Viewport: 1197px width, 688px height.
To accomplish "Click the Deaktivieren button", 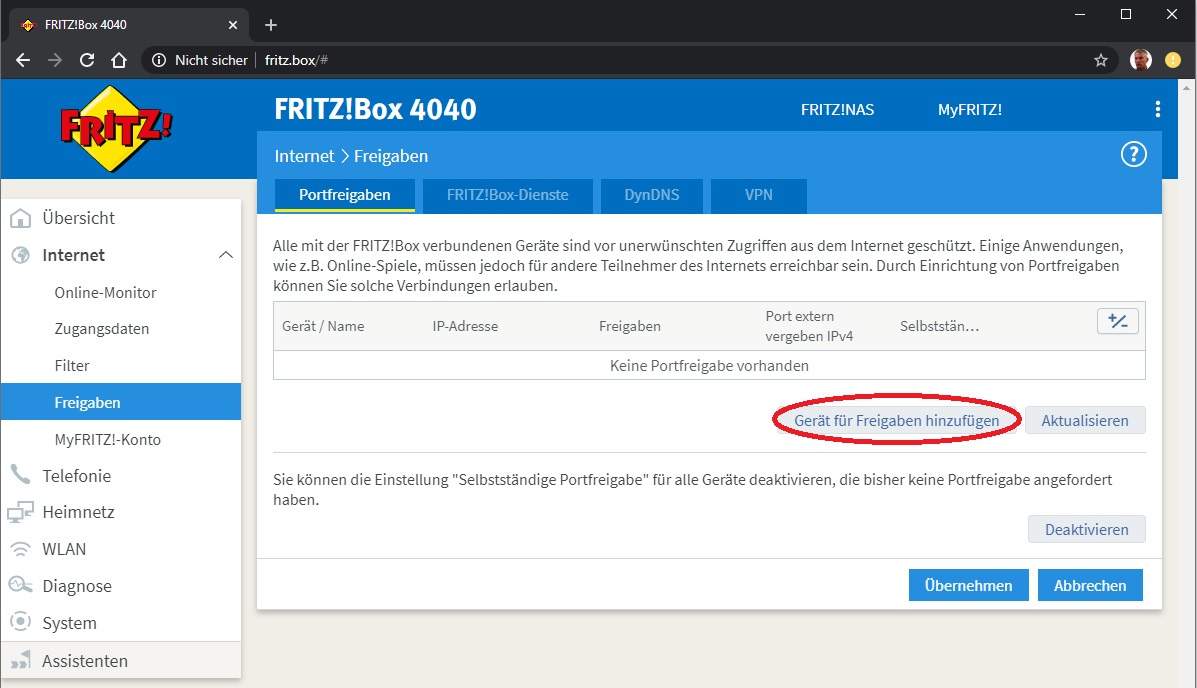I will (1086, 530).
